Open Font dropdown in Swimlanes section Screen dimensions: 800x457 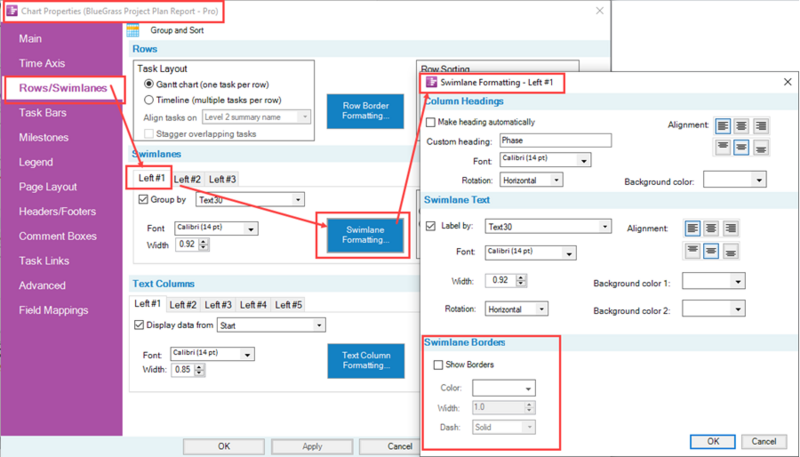click(x=216, y=228)
